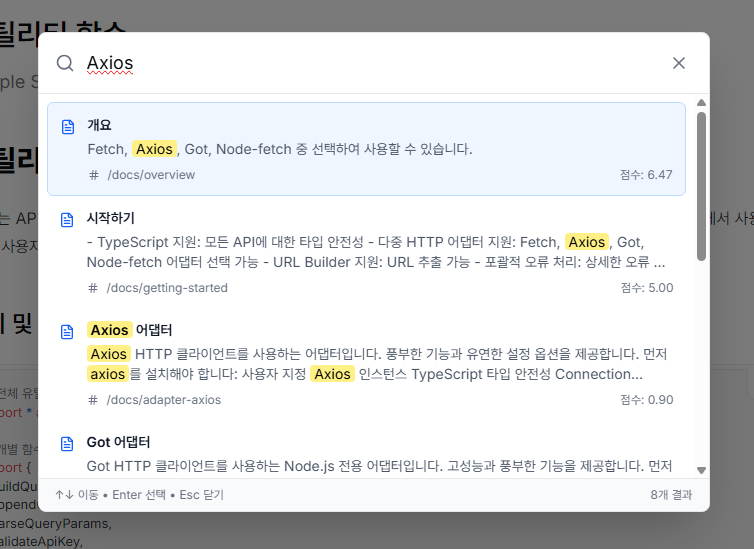Click the score 점수: 5.00
Viewport: 754px width, 549px height.
[x=647, y=288]
